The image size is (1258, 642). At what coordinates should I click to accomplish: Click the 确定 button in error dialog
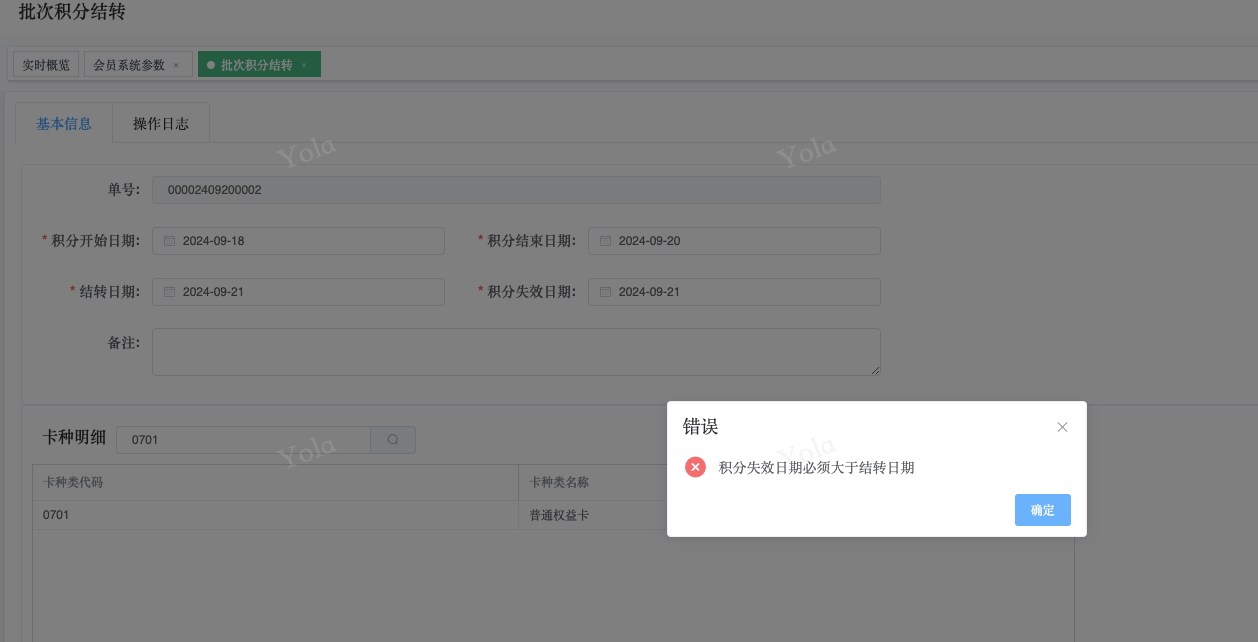pyautogui.click(x=1042, y=510)
